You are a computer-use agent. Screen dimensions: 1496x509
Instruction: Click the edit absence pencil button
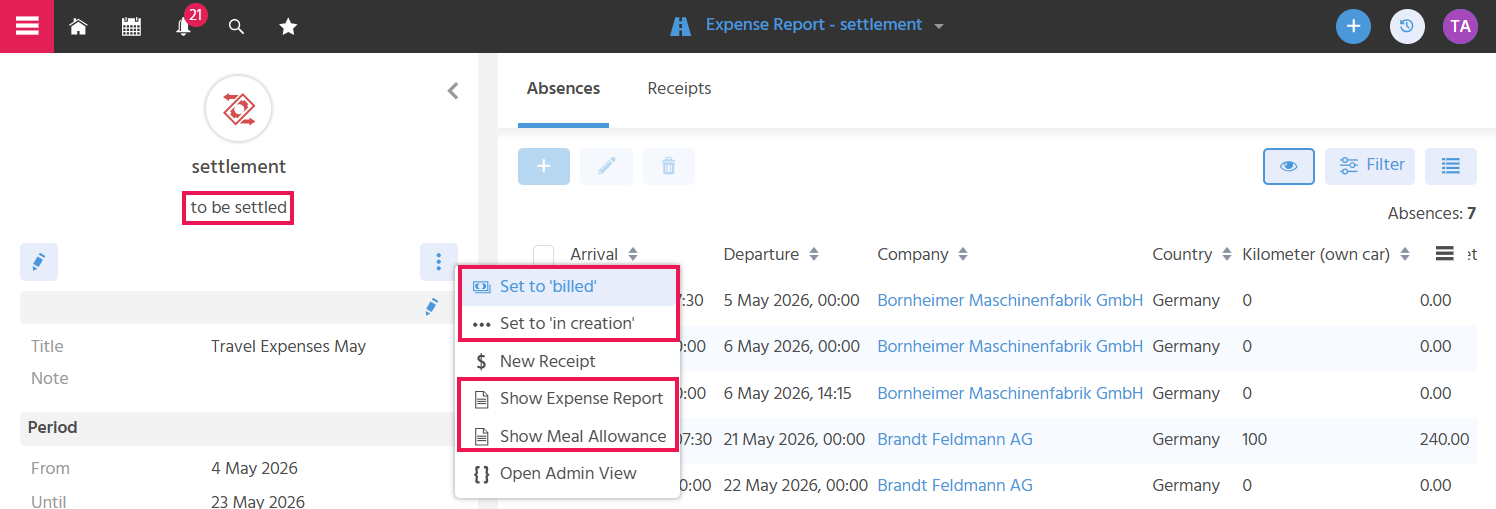[607, 166]
